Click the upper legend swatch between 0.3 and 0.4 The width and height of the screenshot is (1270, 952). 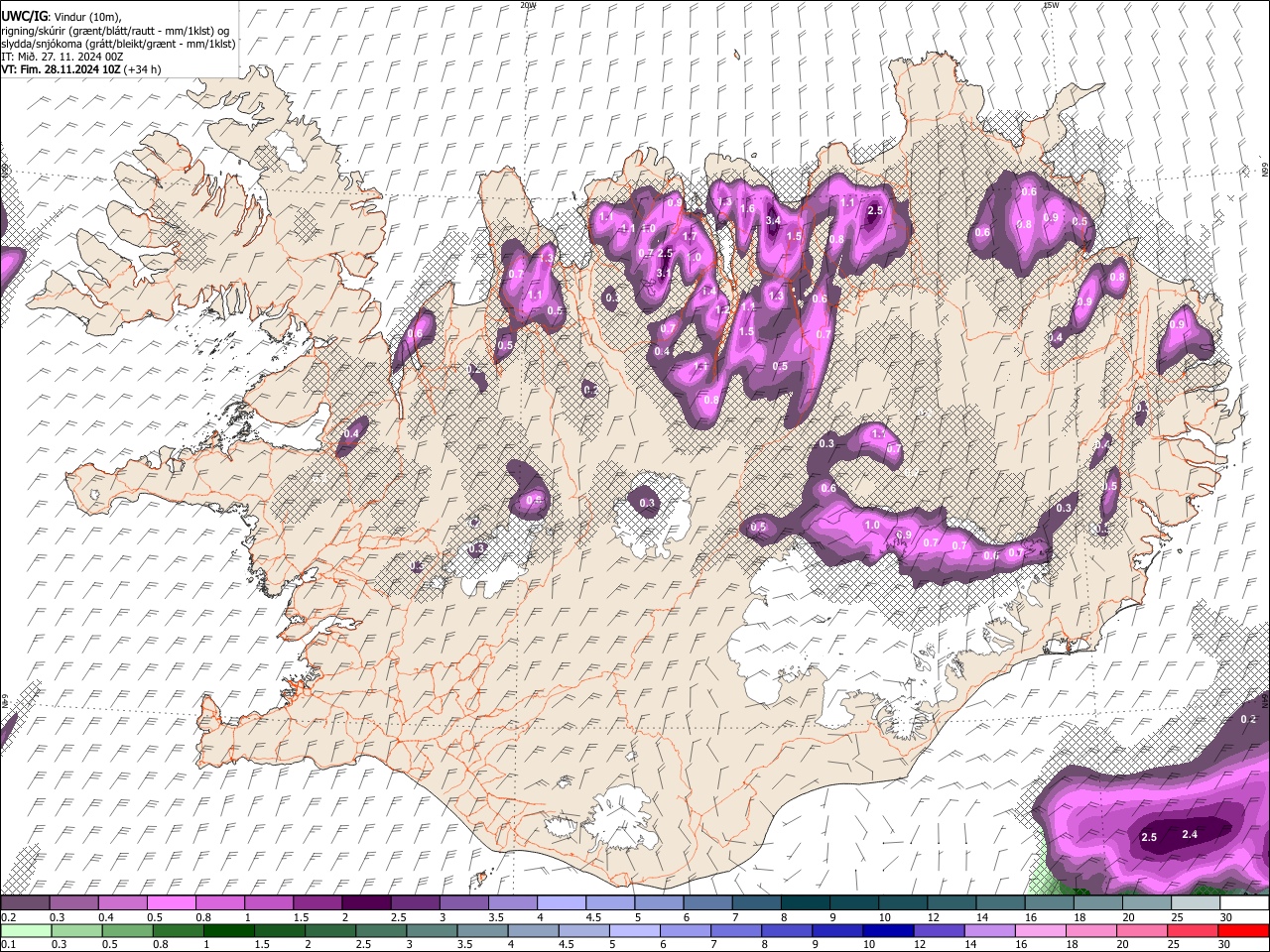point(73,903)
